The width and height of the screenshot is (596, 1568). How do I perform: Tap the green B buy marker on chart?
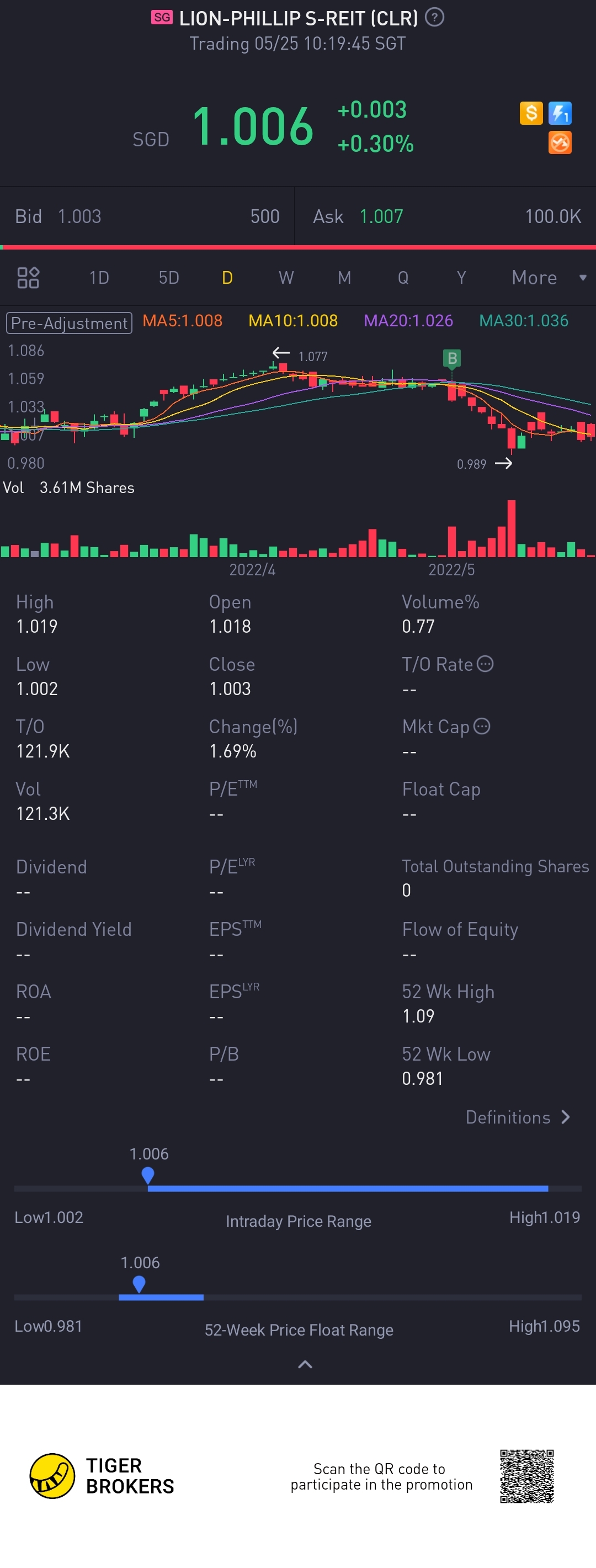[x=452, y=358]
